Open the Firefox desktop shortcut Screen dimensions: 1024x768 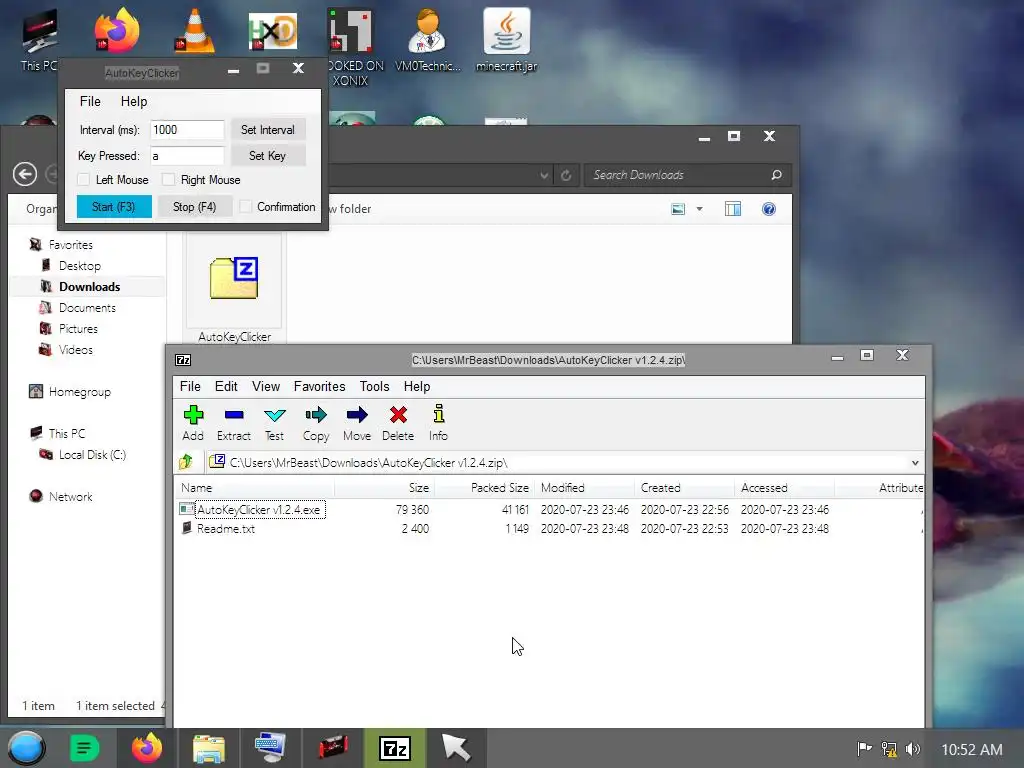(116, 31)
